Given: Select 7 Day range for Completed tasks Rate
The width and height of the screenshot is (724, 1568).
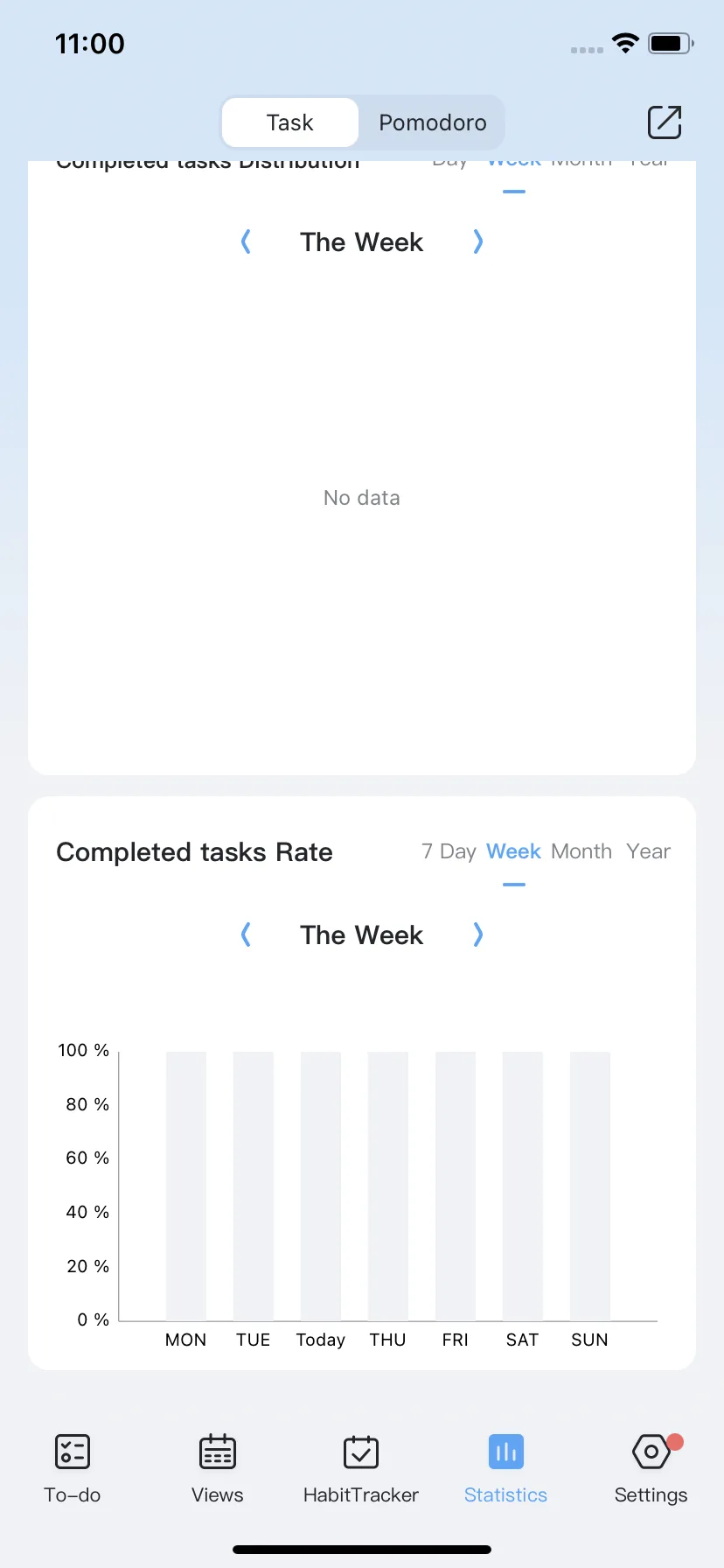Looking at the screenshot, I should [x=449, y=851].
